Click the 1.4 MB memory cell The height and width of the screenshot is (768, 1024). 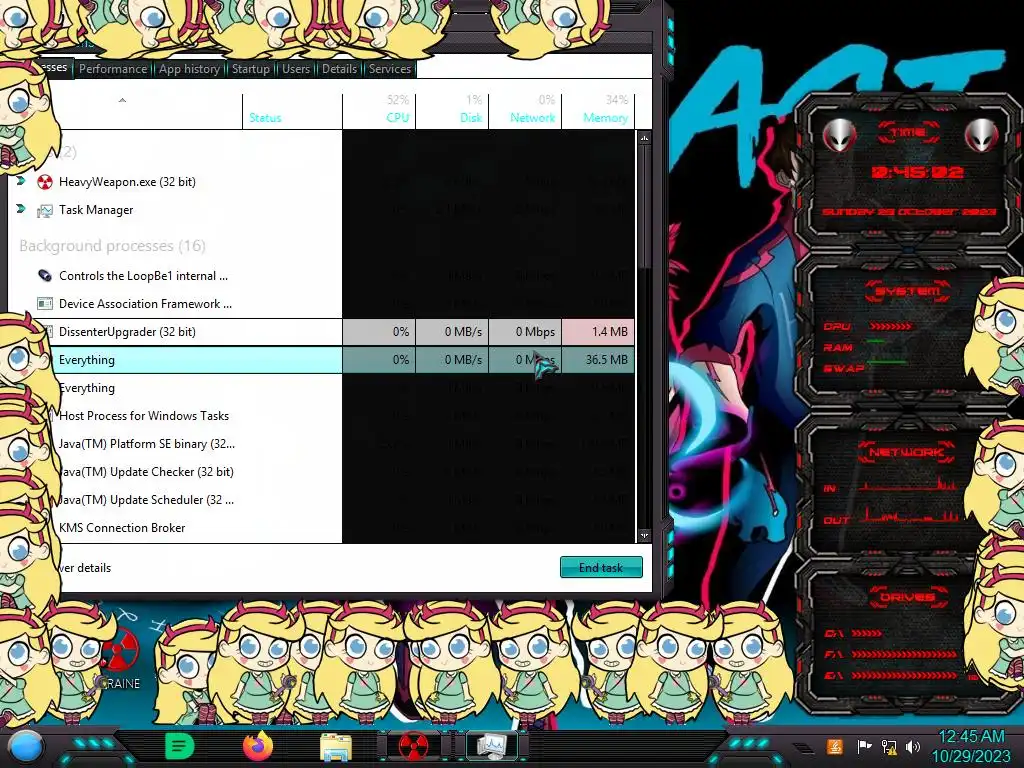click(598, 332)
